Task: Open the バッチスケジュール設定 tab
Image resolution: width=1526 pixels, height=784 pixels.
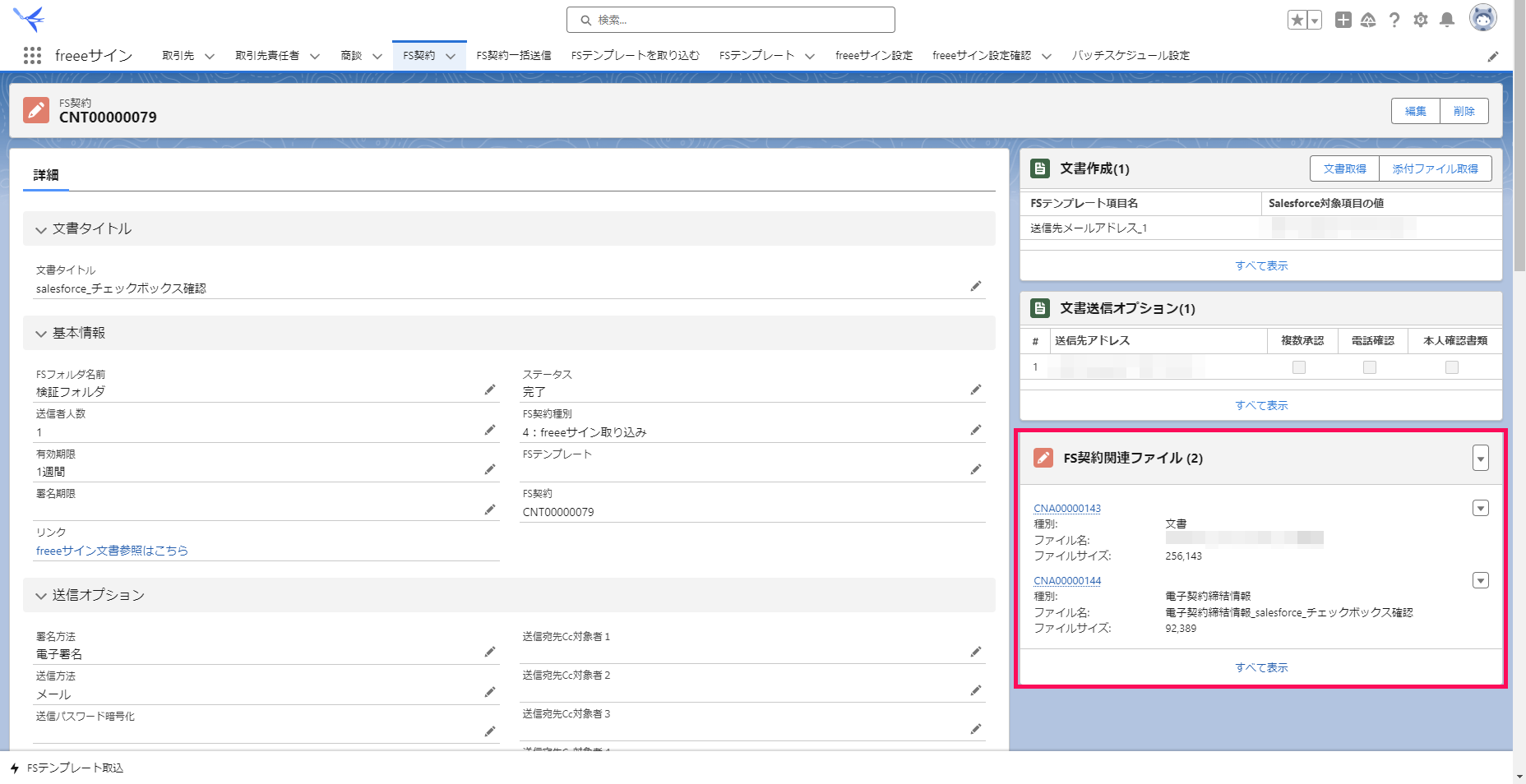Action: 1131,56
